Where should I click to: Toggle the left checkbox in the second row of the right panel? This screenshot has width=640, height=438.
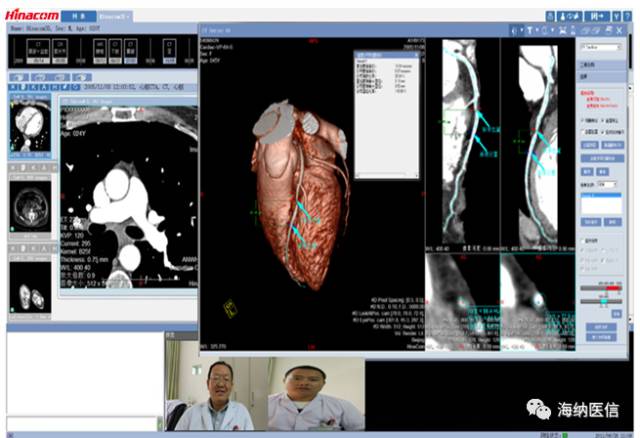point(583,132)
